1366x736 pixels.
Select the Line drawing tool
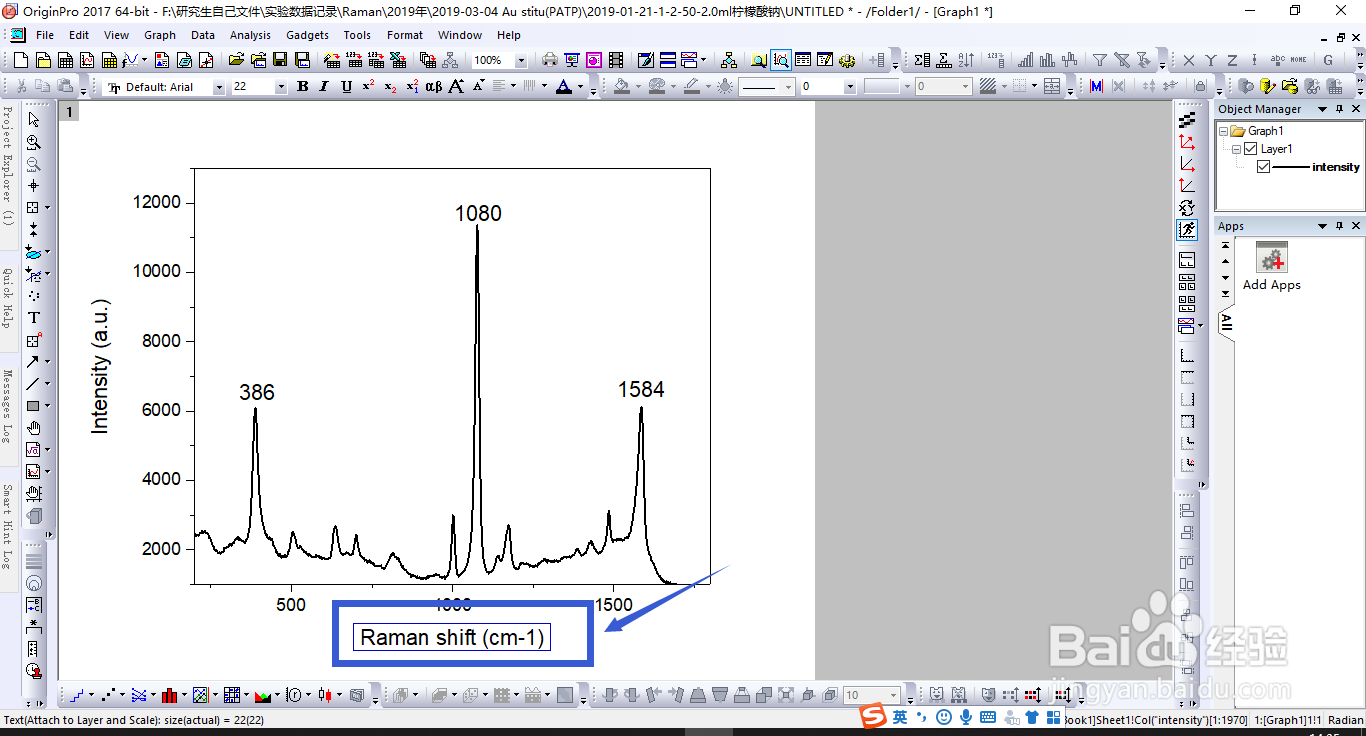point(33,384)
